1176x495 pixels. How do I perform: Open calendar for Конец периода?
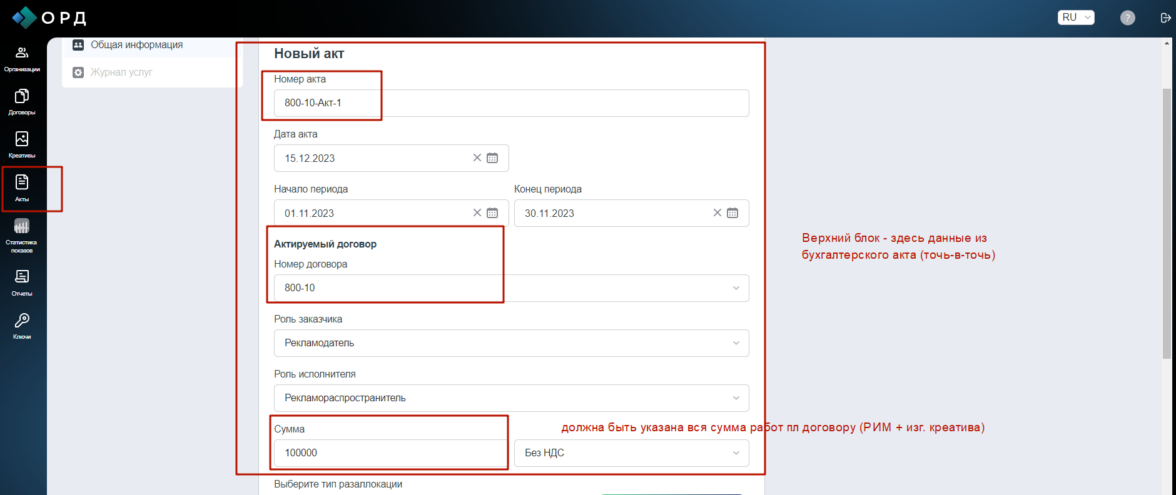tap(733, 213)
